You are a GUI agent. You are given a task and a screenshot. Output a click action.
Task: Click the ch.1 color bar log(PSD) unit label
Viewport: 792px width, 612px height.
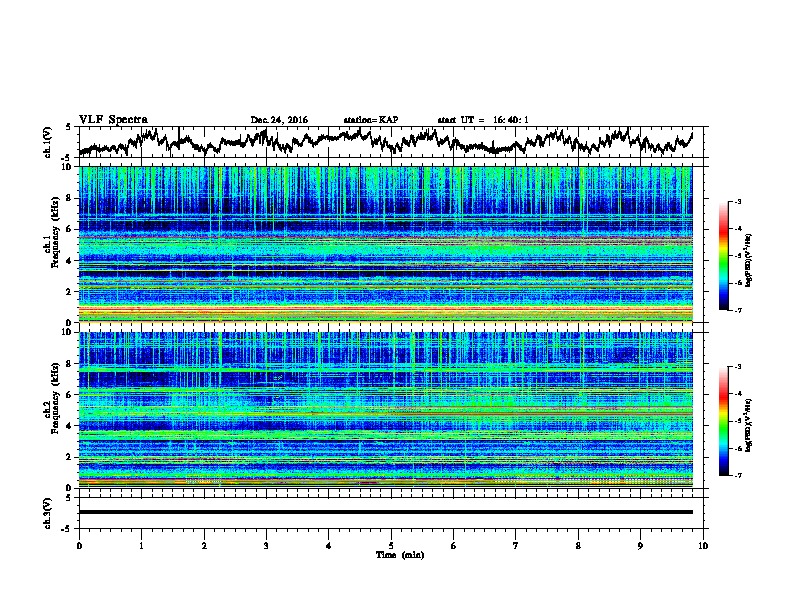pos(749,261)
